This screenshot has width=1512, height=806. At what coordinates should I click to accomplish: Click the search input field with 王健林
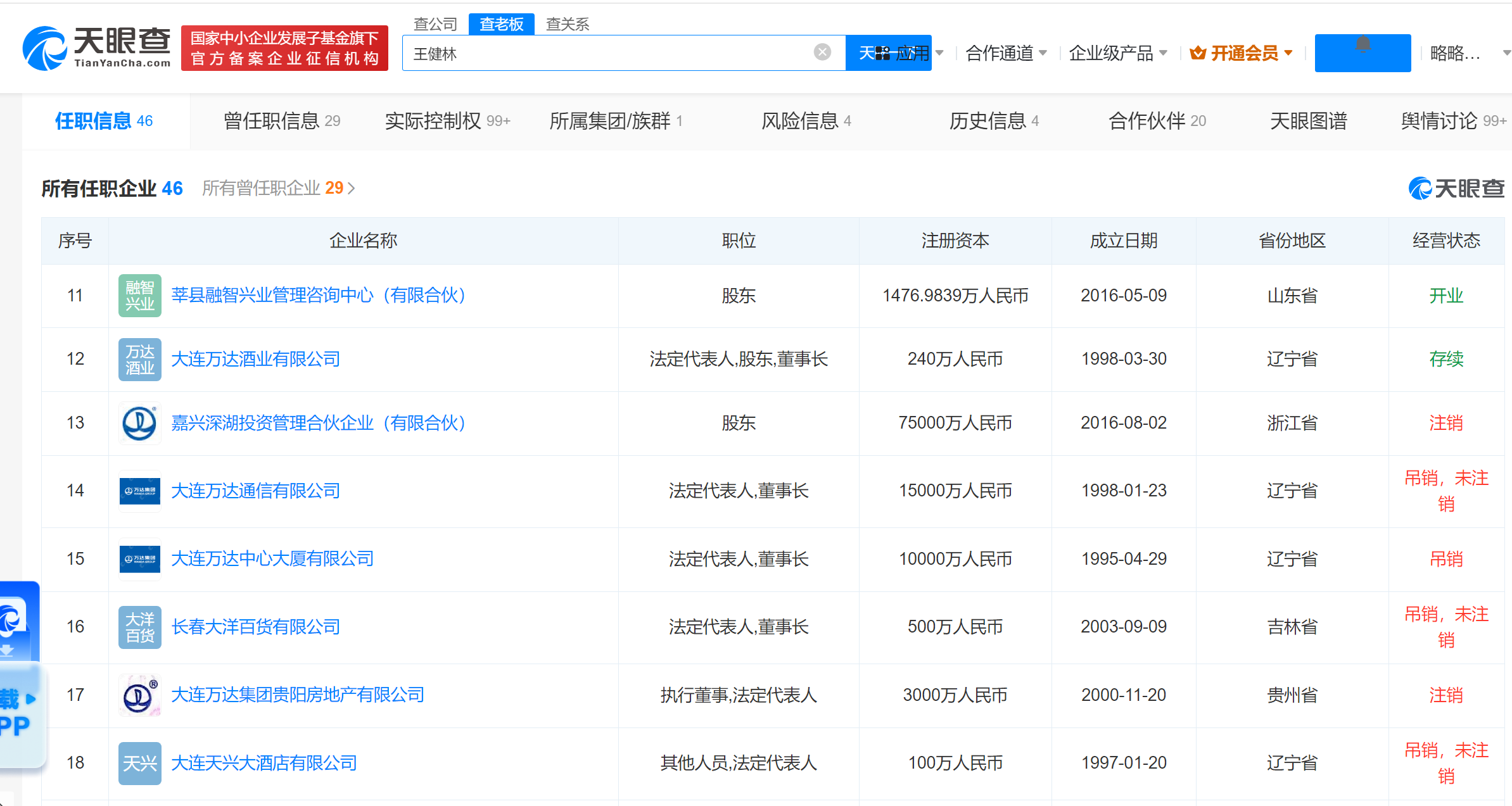tap(608, 53)
